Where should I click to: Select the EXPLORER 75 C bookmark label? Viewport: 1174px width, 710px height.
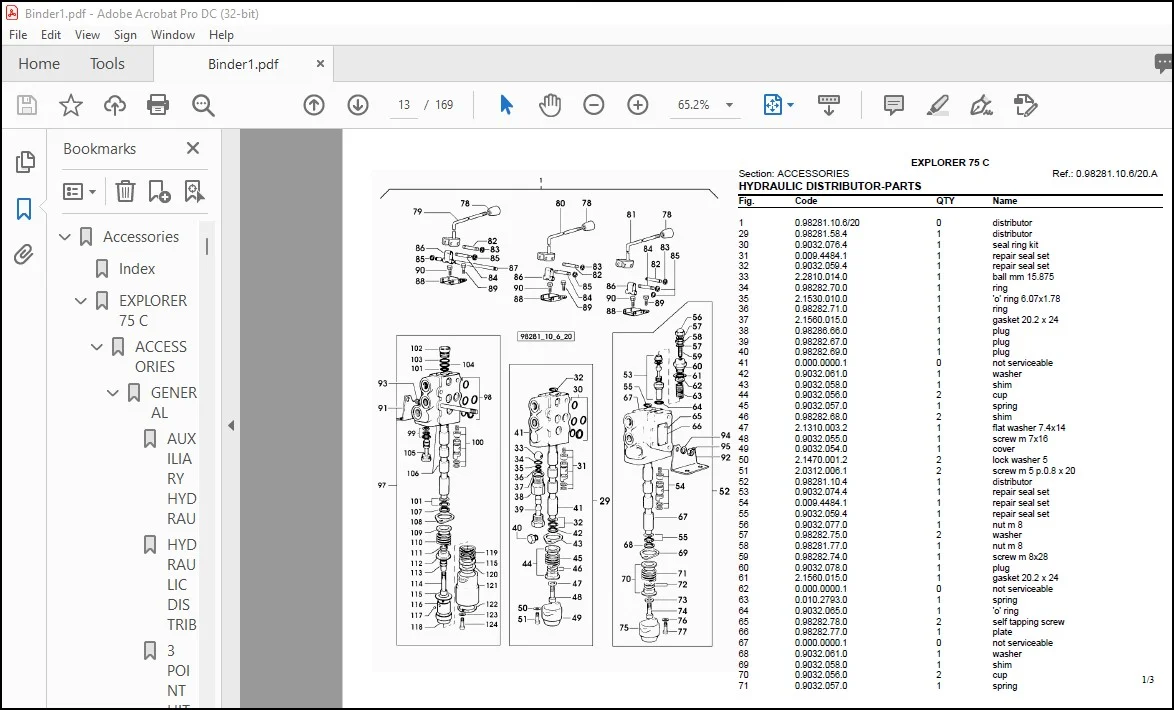click(153, 311)
